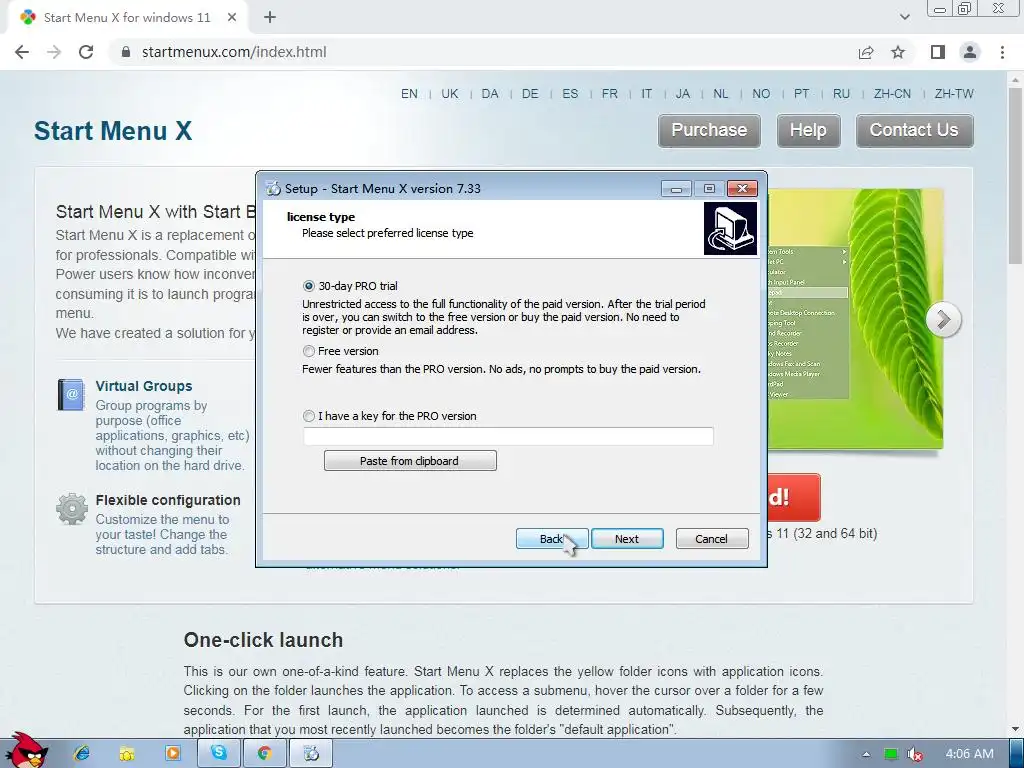Expand the tab search dropdown chevron
1024x768 pixels.
coord(904,18)
